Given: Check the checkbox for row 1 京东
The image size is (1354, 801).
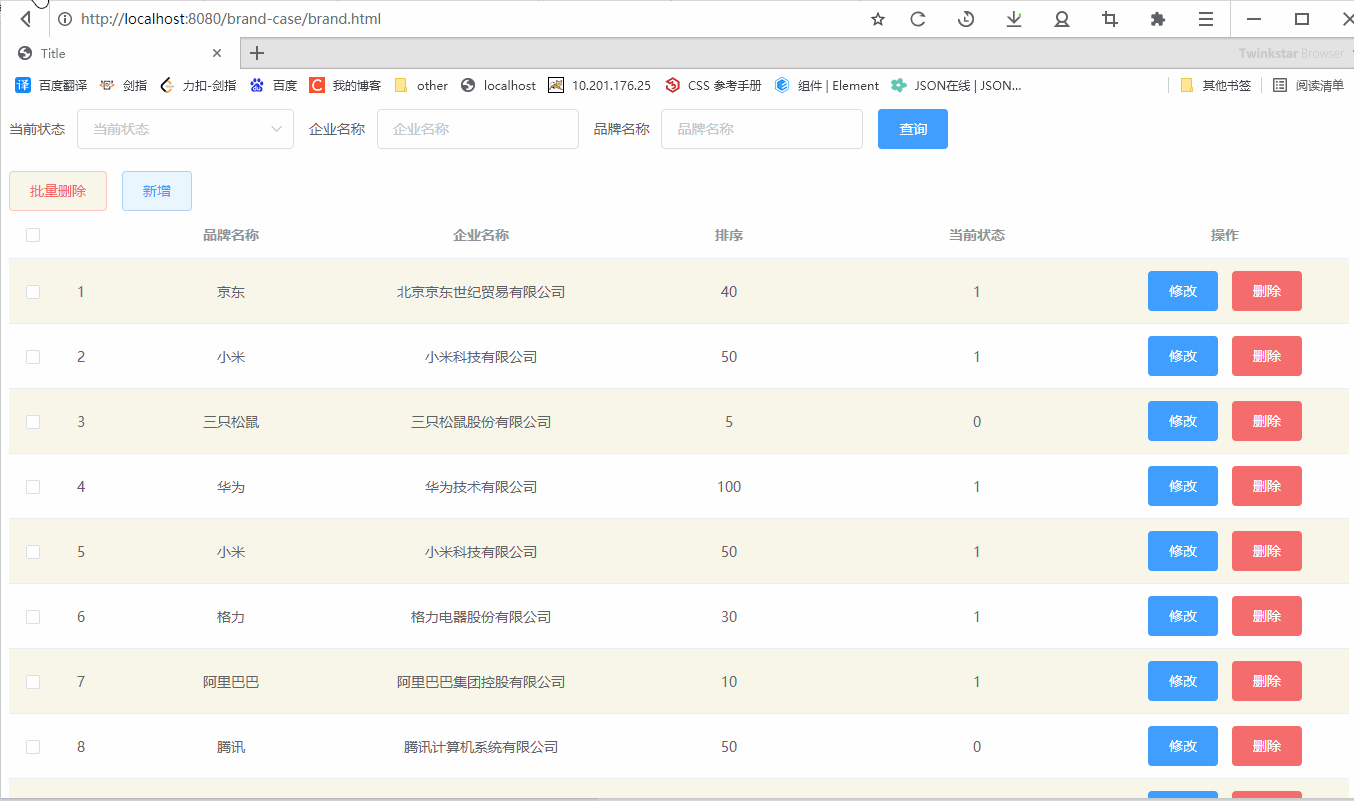Looking at the screenshot, I should tap(33, 292).
